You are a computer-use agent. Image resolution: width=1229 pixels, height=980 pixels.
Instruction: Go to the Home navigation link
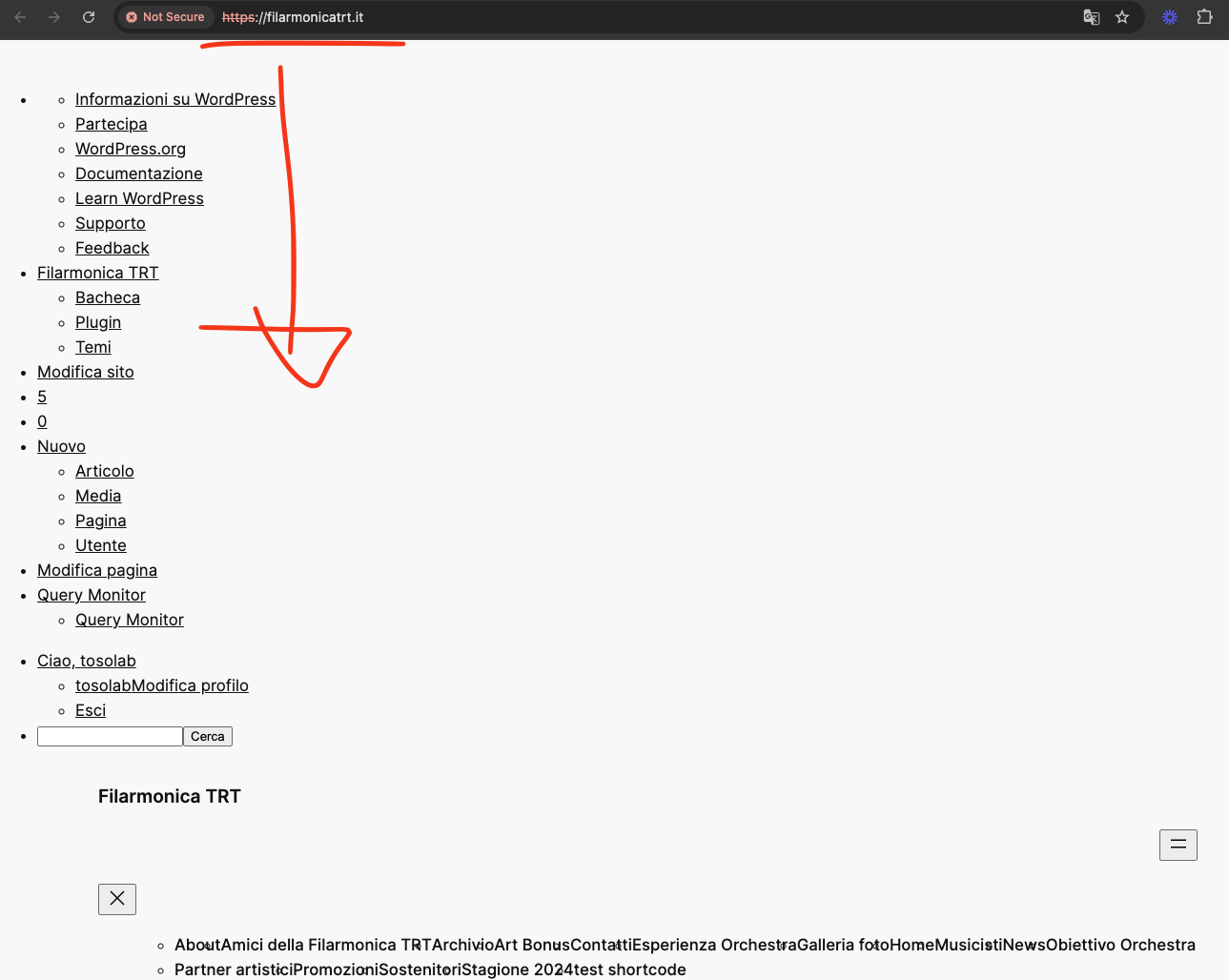coord(912,945)
